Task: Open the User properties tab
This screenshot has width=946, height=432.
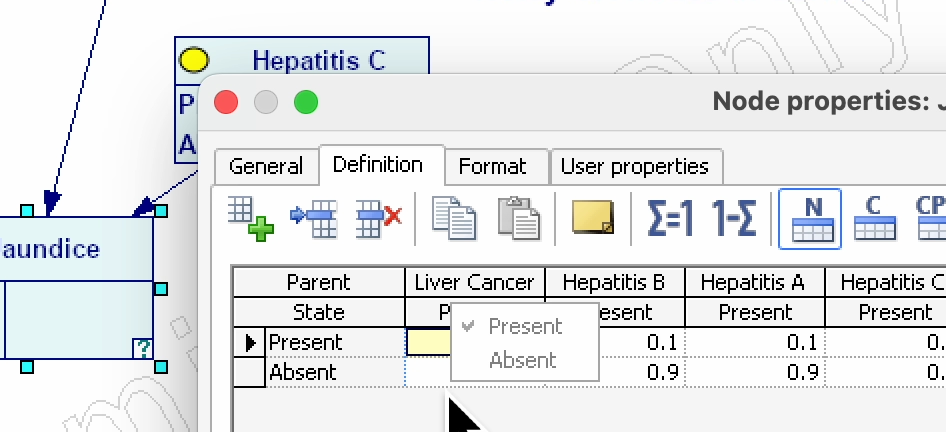Action: [635, 166]
